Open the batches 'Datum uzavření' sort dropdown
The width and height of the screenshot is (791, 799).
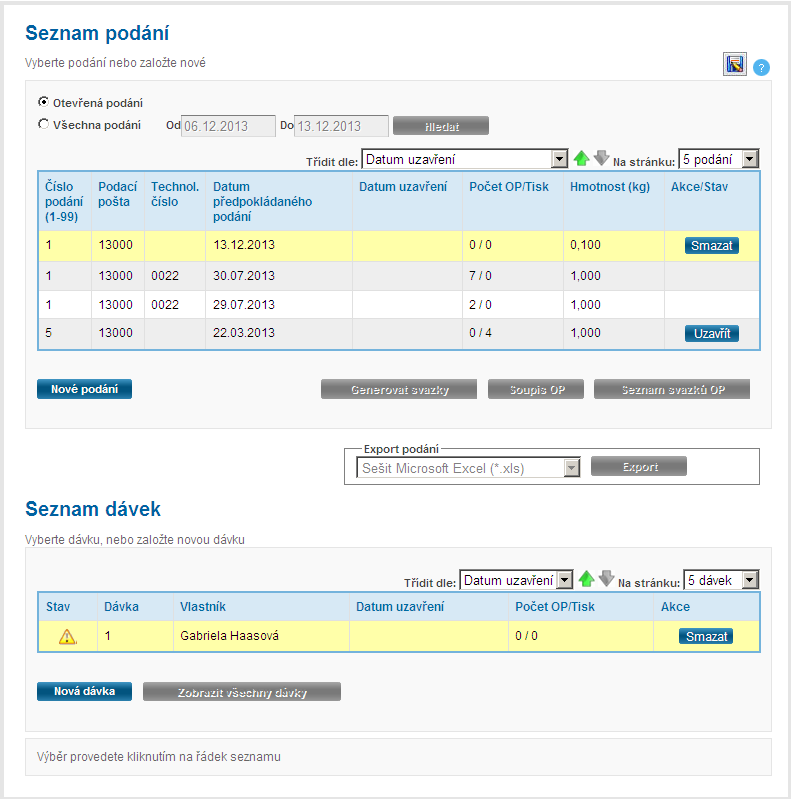516,580
